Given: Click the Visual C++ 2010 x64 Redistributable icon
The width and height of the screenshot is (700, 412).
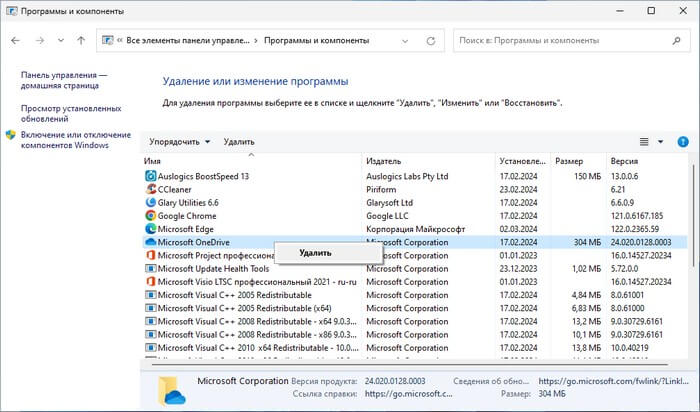Looking at the screenshot, I should coord(151,348).
